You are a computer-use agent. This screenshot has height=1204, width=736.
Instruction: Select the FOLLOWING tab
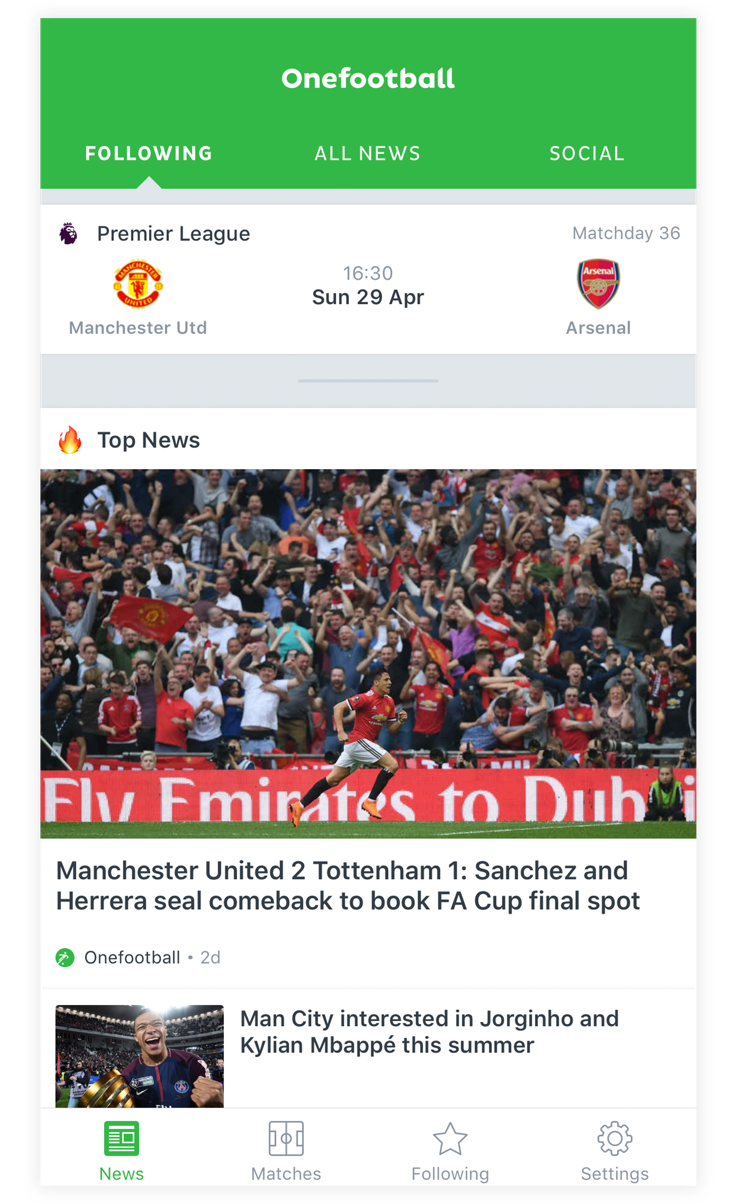[x=149, y=153]
